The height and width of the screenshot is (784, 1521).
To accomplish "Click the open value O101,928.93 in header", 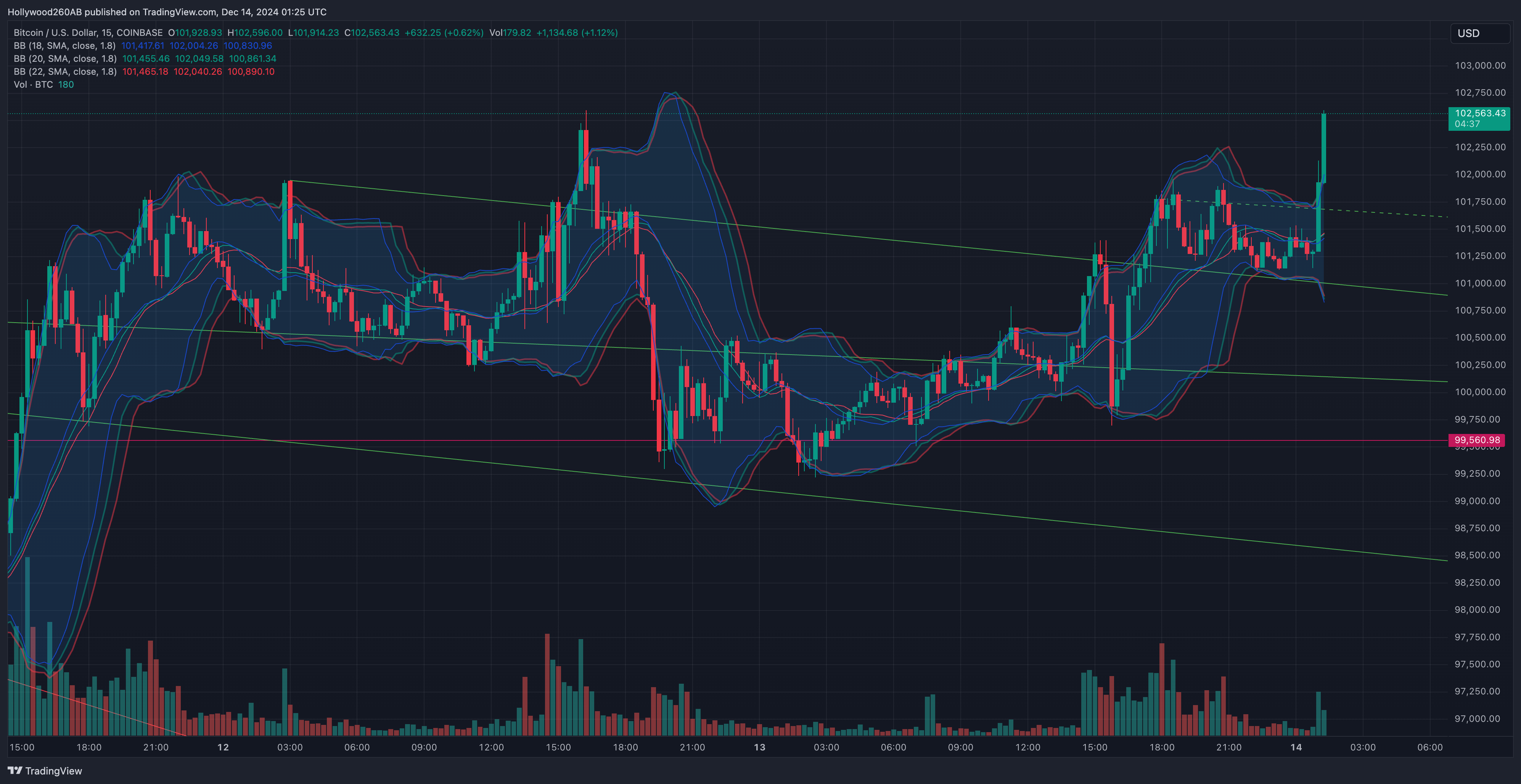I will pyautogui.click(x=195, y=32).
